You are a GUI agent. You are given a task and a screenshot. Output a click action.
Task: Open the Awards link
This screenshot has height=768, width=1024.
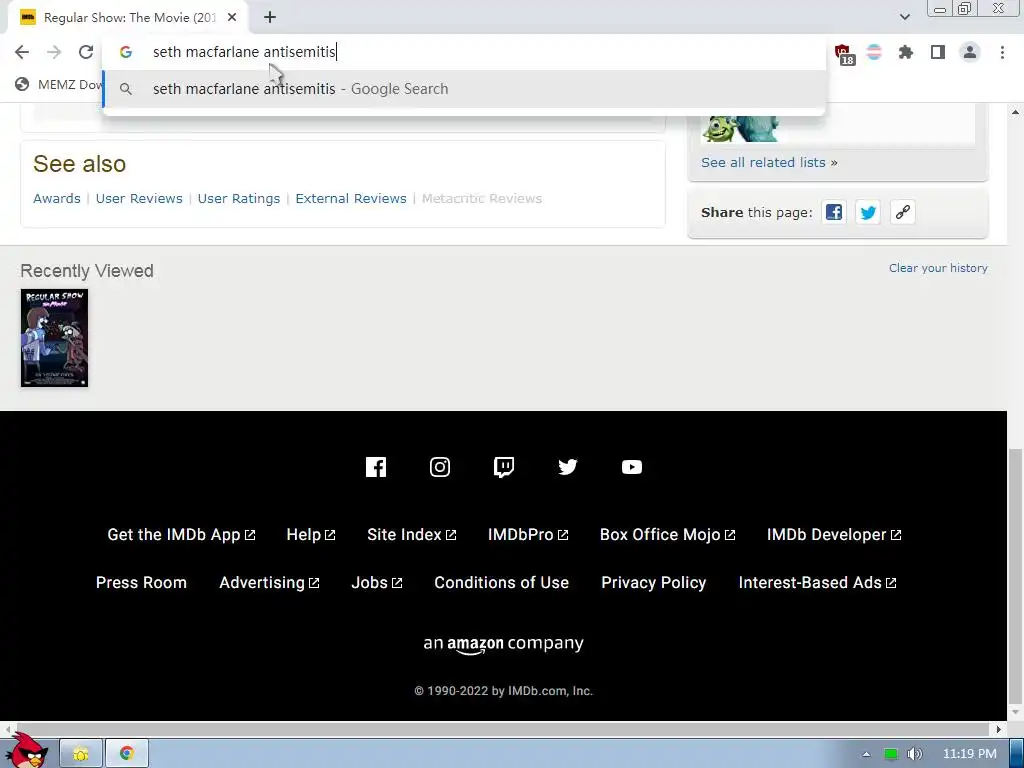(x=57, y=199)
